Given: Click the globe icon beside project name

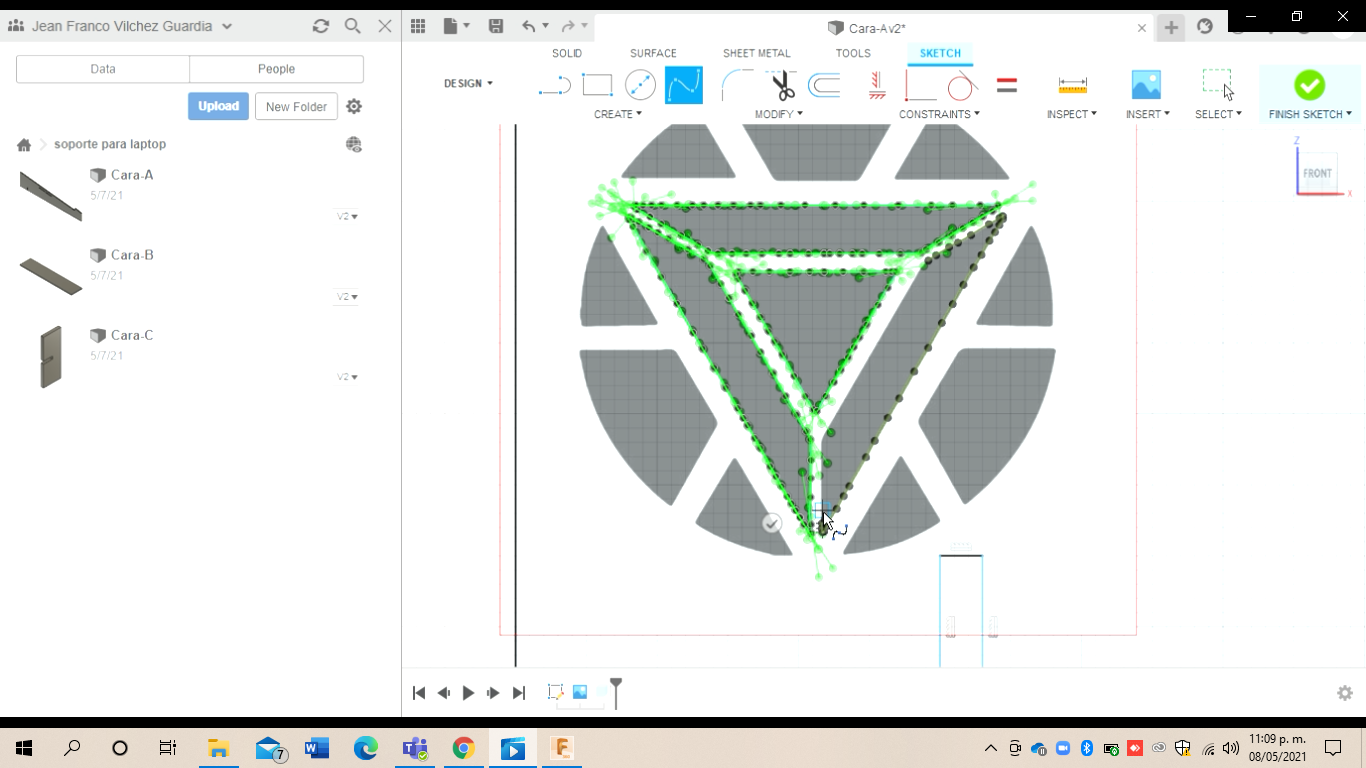Looking at the screenshot, I should 354,145.
